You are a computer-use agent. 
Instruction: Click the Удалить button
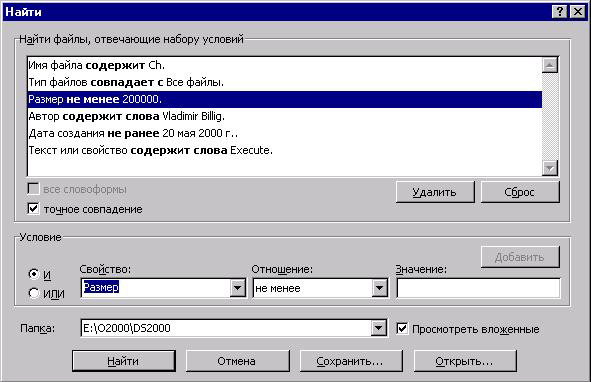pyautogui.click(x=435, y=192)
